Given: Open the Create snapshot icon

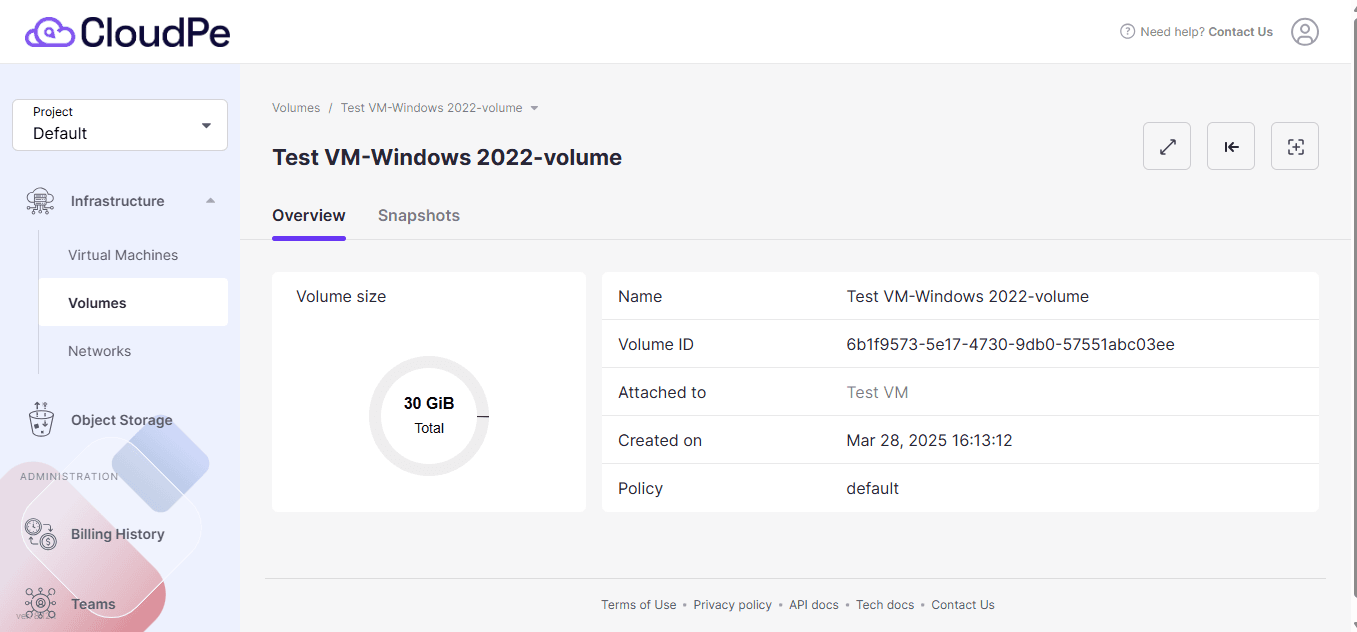Looking at the screenshot, I should (x=1295, y=146).
